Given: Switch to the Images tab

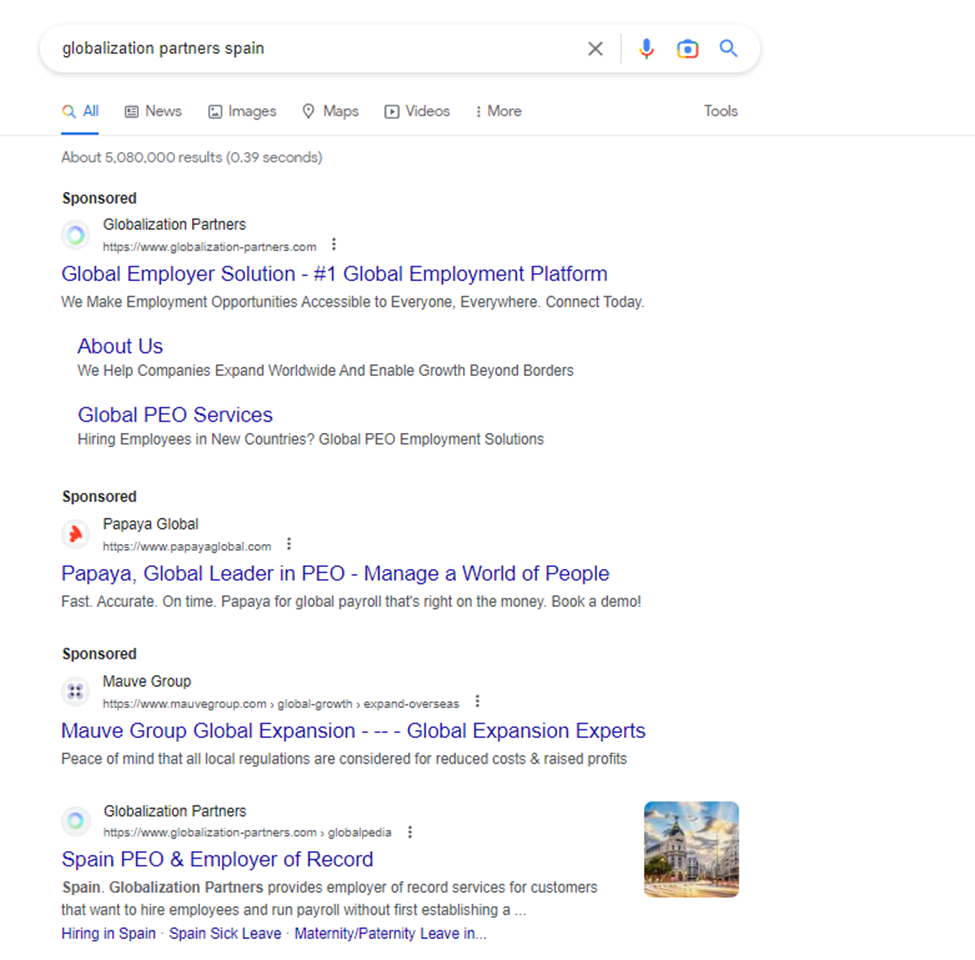Looking at the screenshot, I should 242,111.
